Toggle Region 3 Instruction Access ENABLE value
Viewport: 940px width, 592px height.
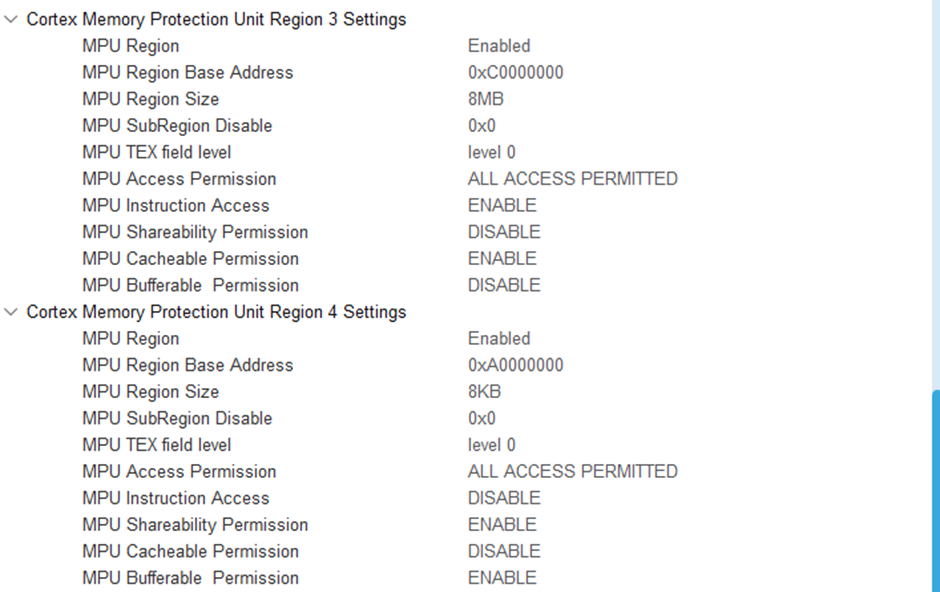click(x=502, y=206)
